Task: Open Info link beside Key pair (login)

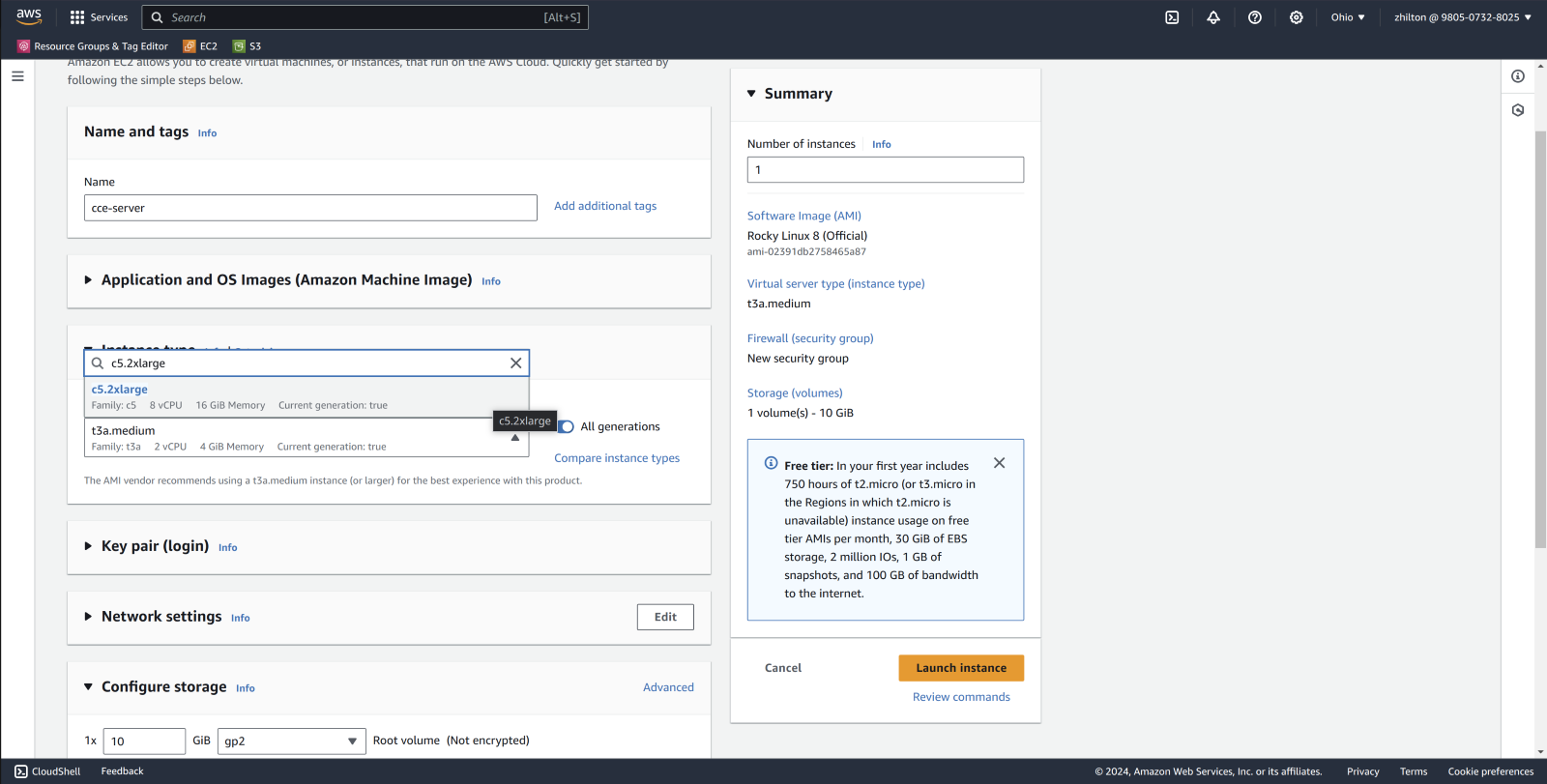Action: pyautogui.click(x=227, y=548)
